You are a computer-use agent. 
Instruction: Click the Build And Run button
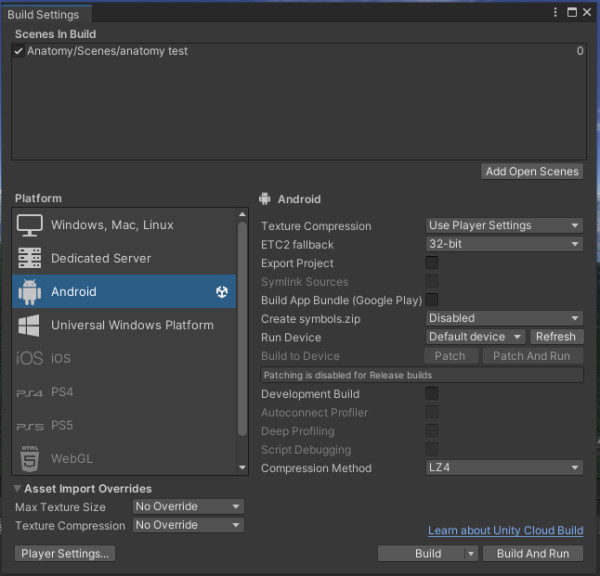533,554
